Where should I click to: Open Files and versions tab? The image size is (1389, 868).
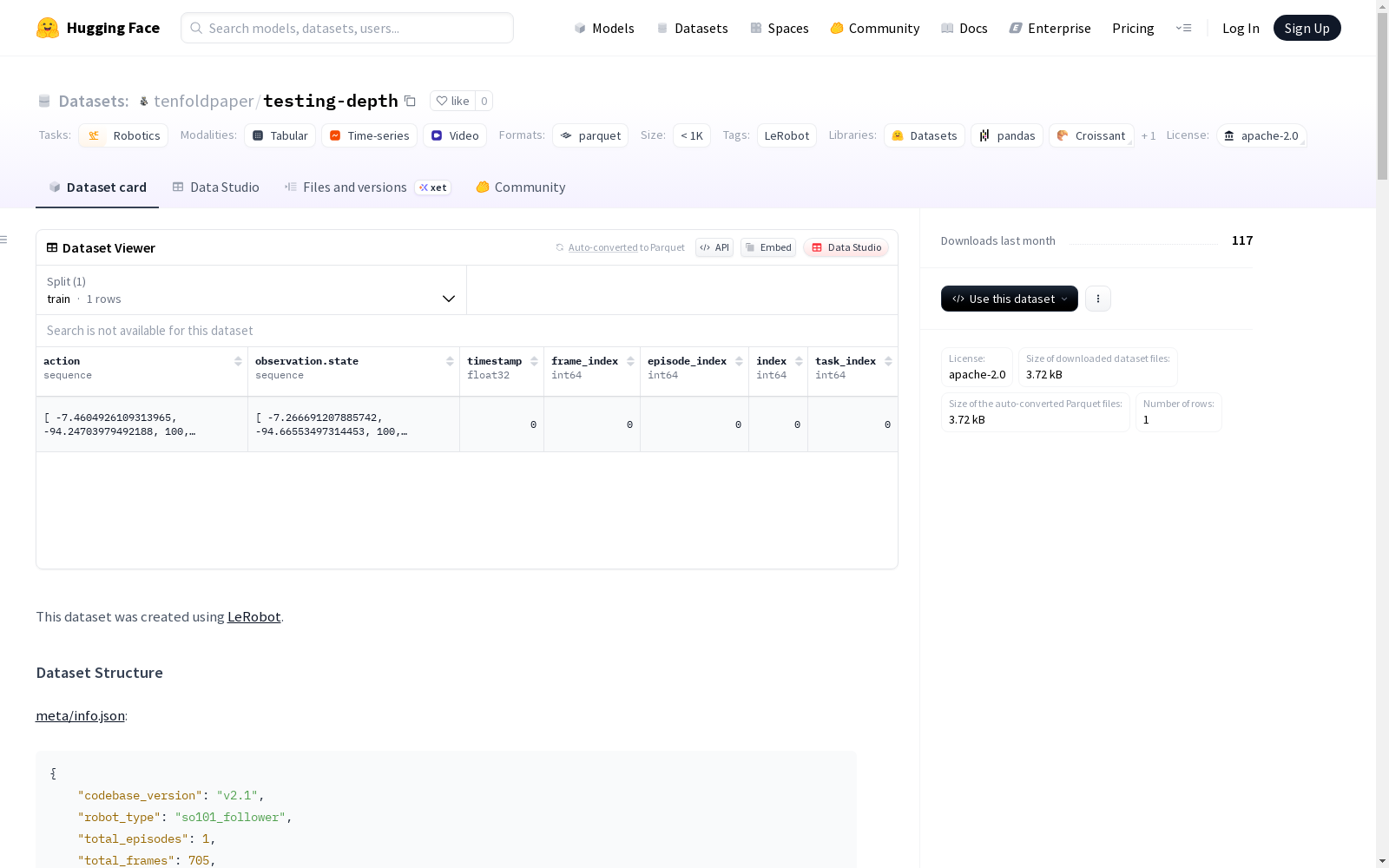367,187
